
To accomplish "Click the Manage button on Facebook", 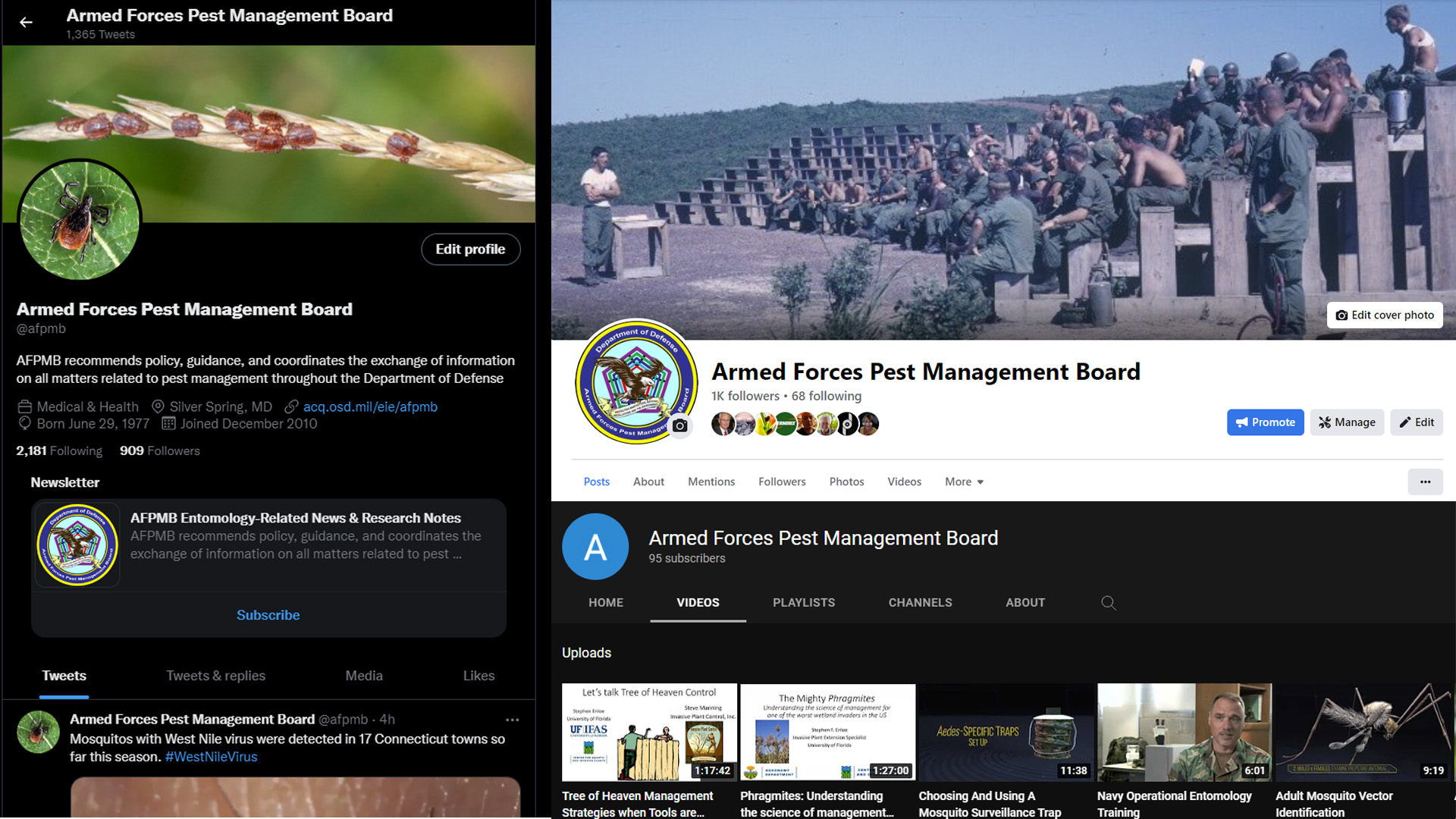I will pyautogui.click(x=1347, y=422).
